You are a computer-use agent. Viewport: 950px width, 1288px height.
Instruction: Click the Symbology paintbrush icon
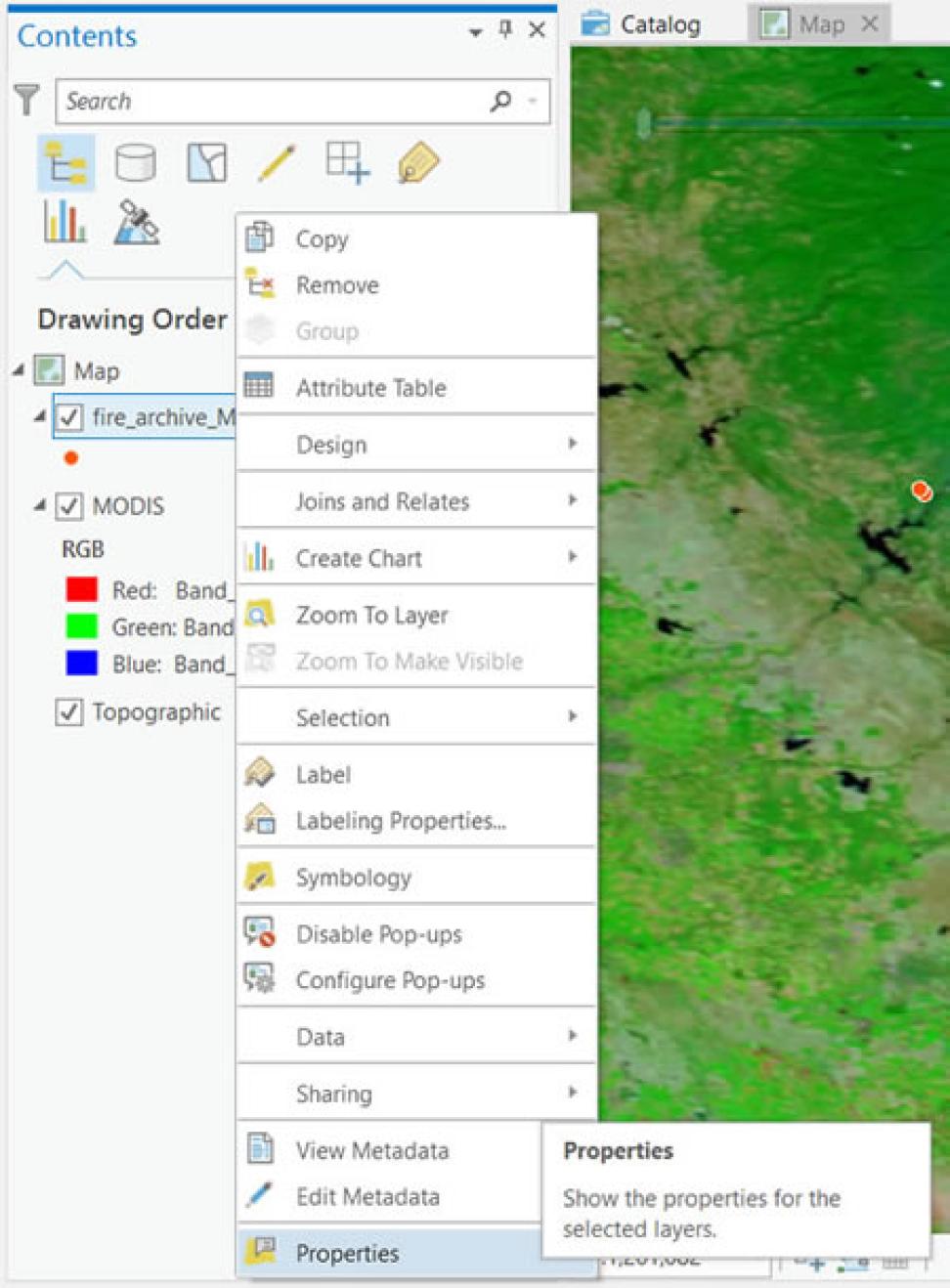pos(259,876)
